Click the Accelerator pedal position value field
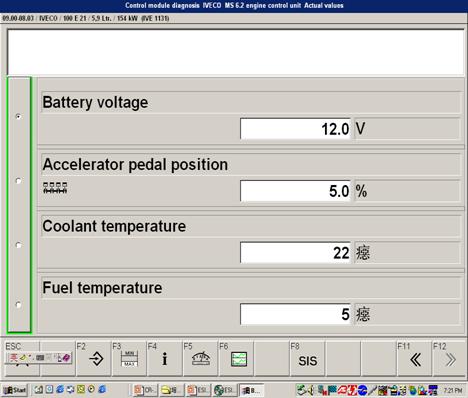This screenshot has height=398, width=468. 295,191
